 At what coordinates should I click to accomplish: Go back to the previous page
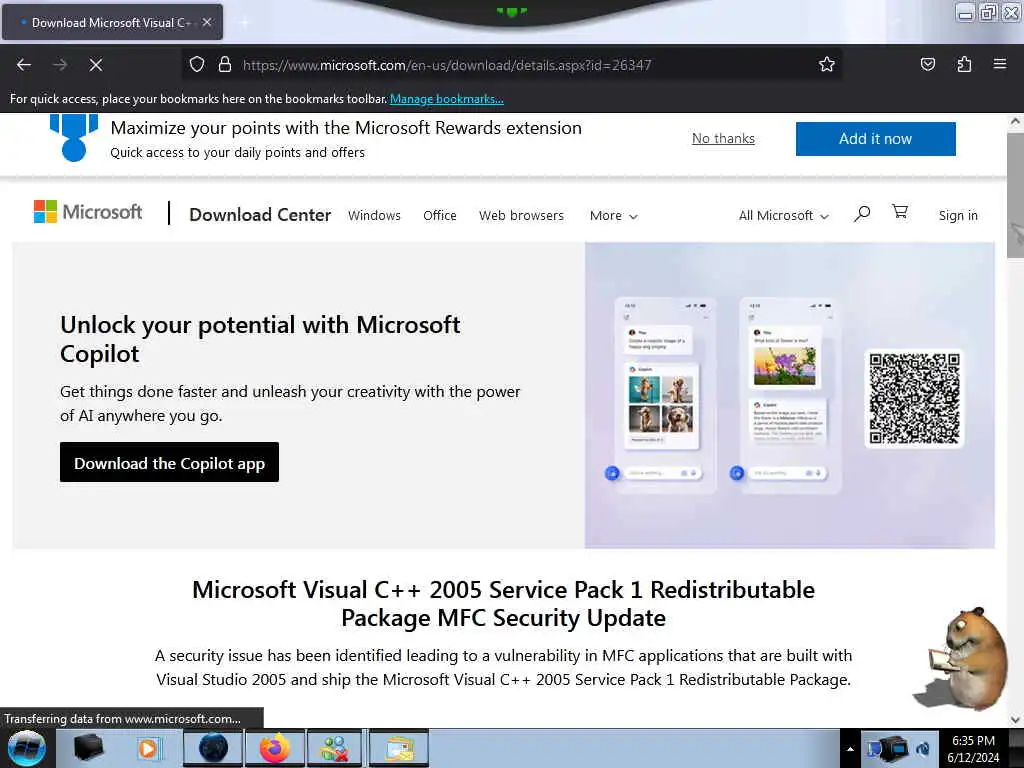click(x=24, y=65)
